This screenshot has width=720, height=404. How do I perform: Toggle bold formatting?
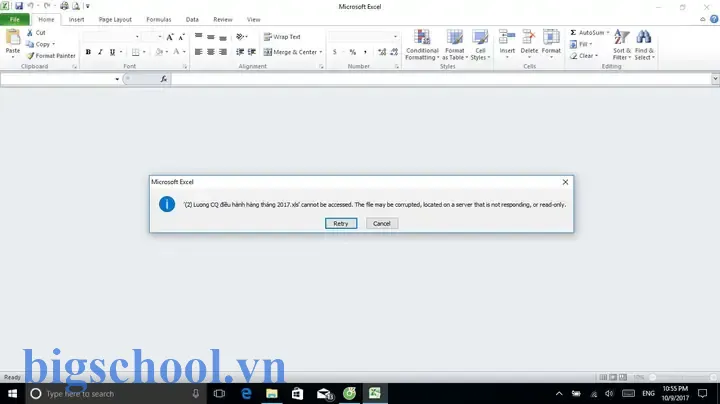tap(88, 52)
